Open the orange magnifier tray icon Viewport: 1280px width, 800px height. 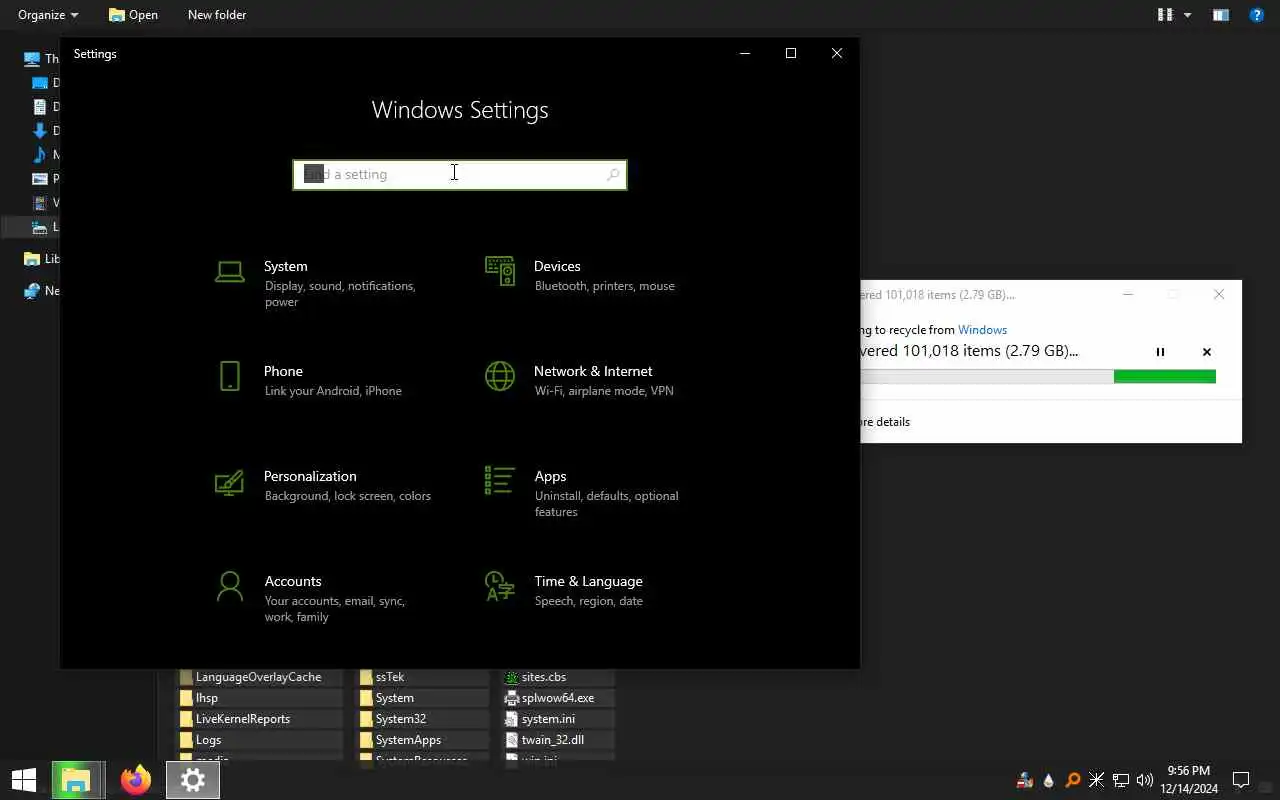tap(1072, 780)
